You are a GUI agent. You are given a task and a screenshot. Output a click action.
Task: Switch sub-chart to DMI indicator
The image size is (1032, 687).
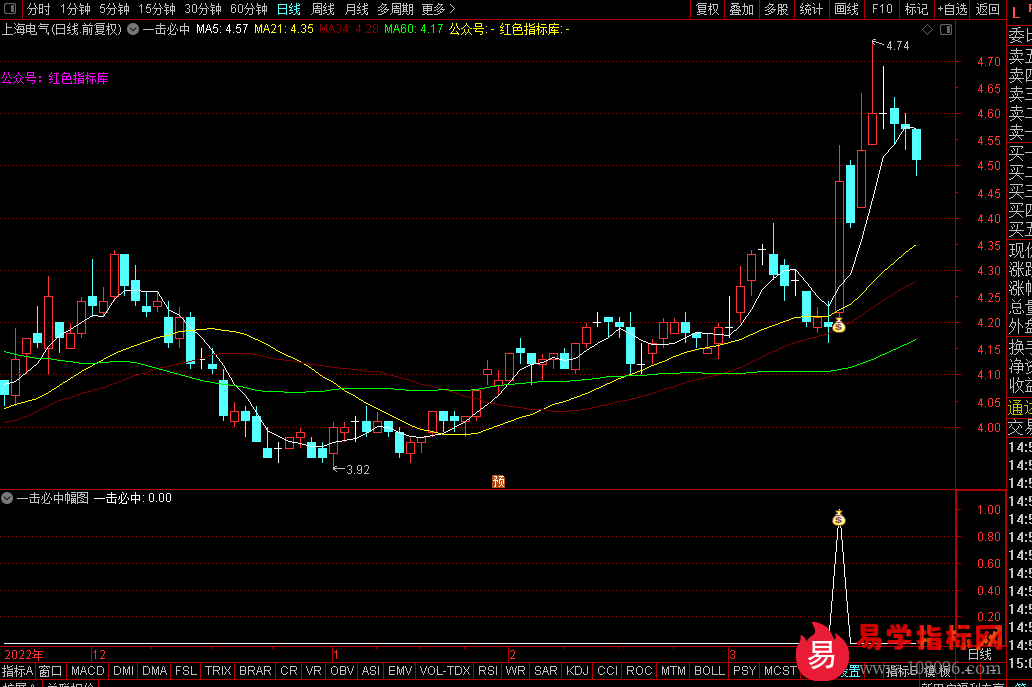[124, 671]
